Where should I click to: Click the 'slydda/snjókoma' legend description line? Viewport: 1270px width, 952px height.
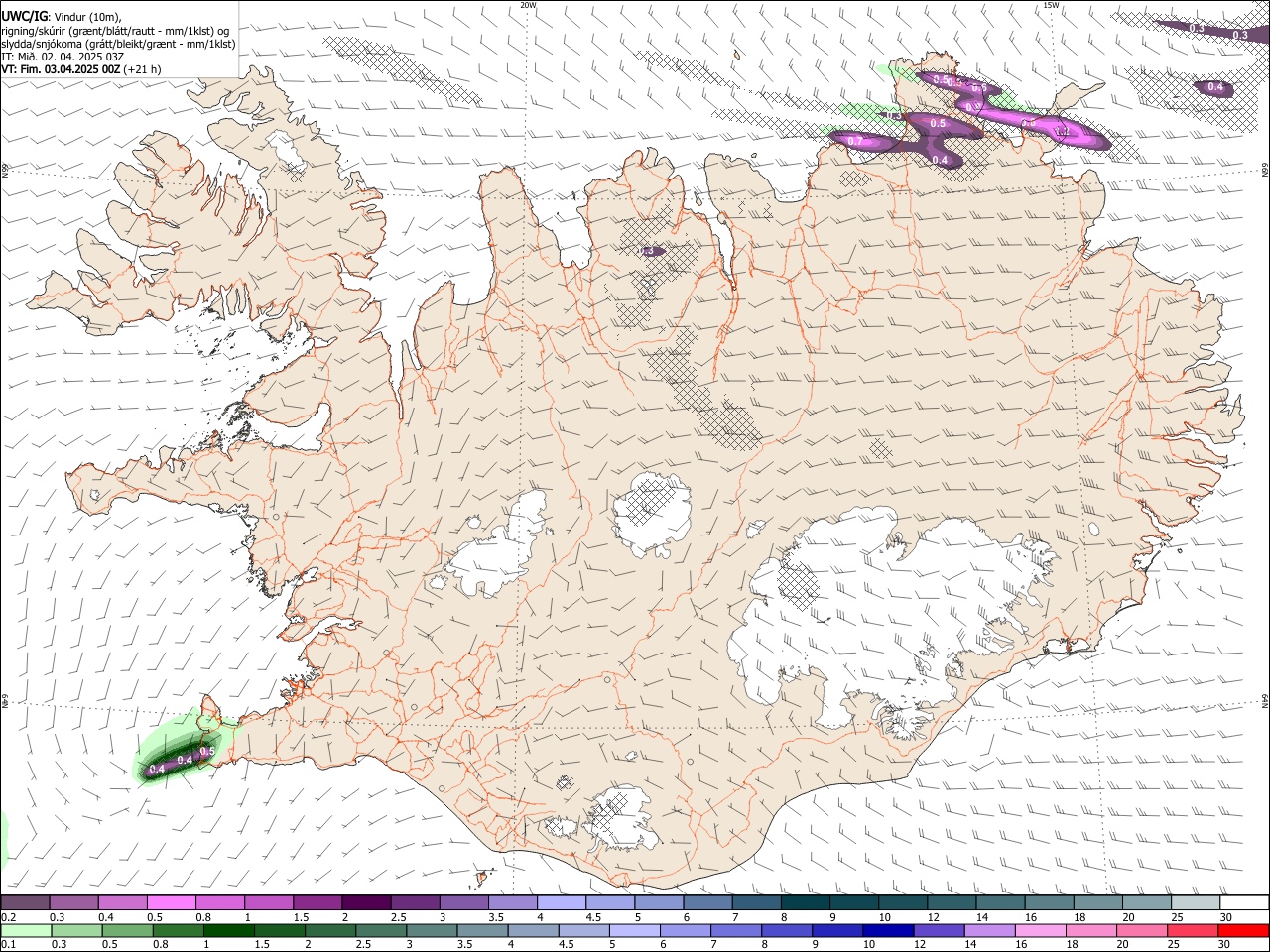click(119, 44)
